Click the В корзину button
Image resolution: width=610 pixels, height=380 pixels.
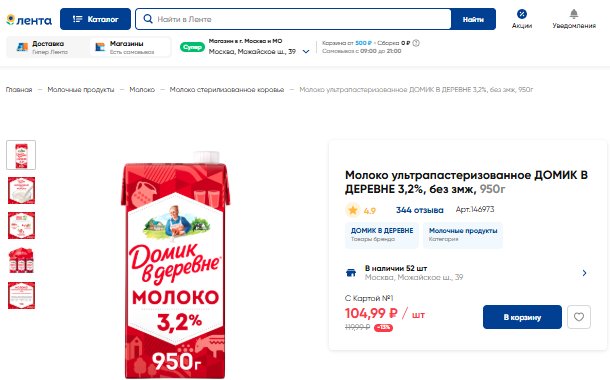(522, 317)
